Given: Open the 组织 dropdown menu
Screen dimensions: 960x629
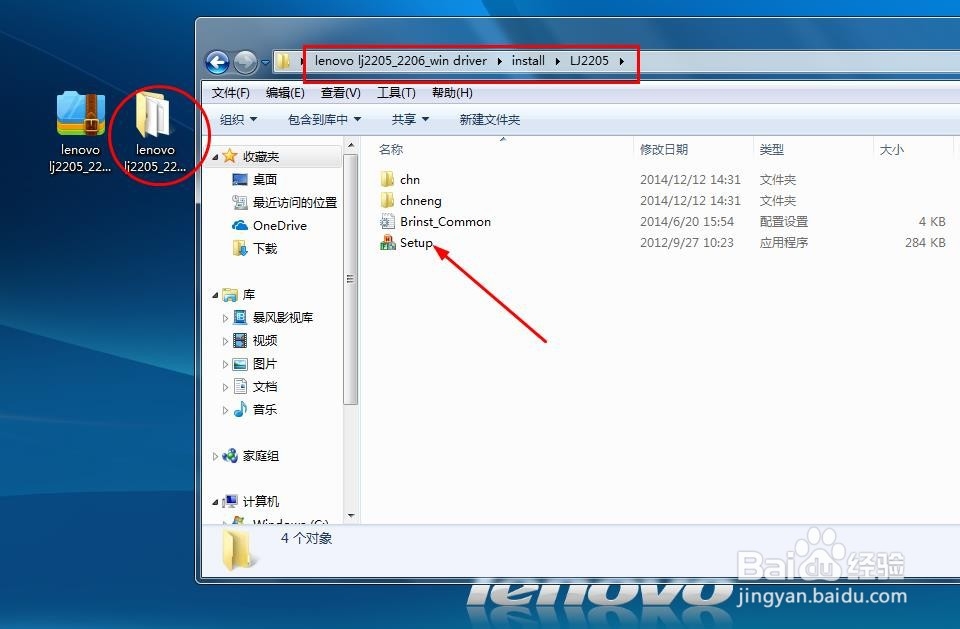Looking at the screenshot, I should coord(239,119).
